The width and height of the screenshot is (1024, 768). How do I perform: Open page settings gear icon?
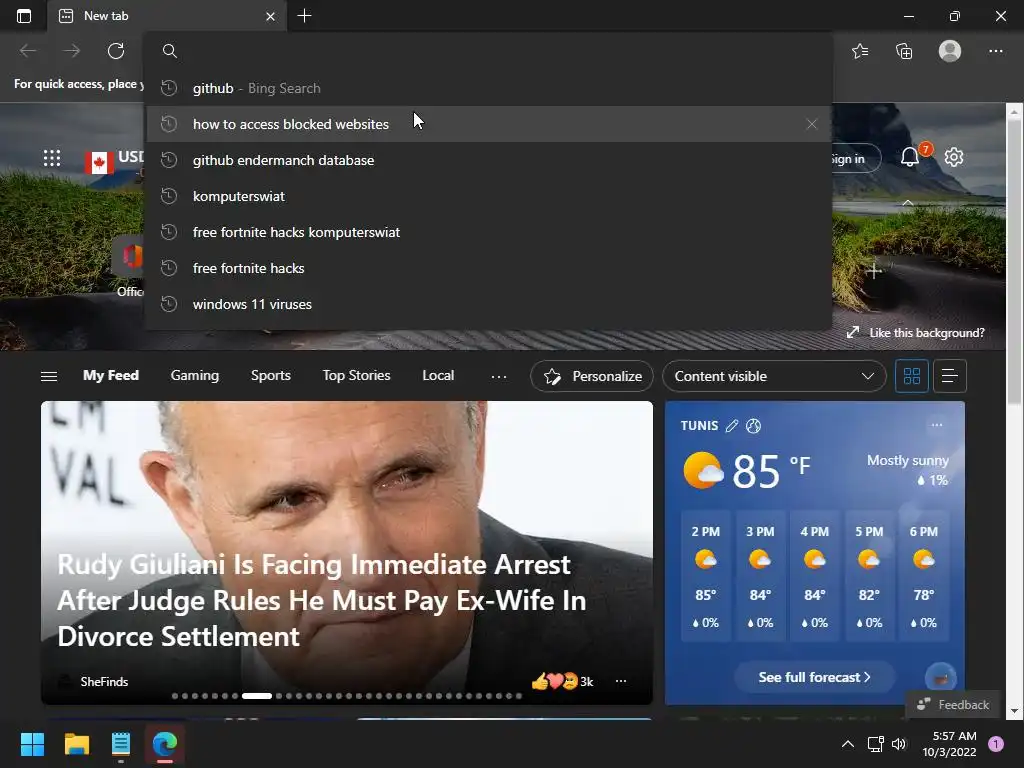point(953,157)
